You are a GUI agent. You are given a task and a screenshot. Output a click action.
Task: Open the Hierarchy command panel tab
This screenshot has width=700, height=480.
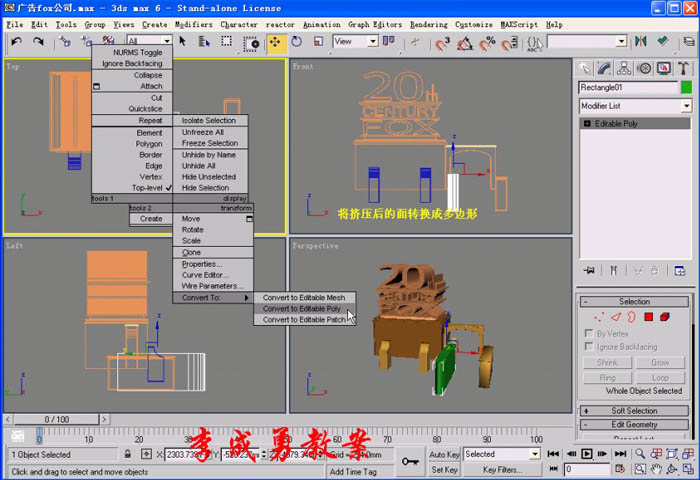tap(624, 68)
